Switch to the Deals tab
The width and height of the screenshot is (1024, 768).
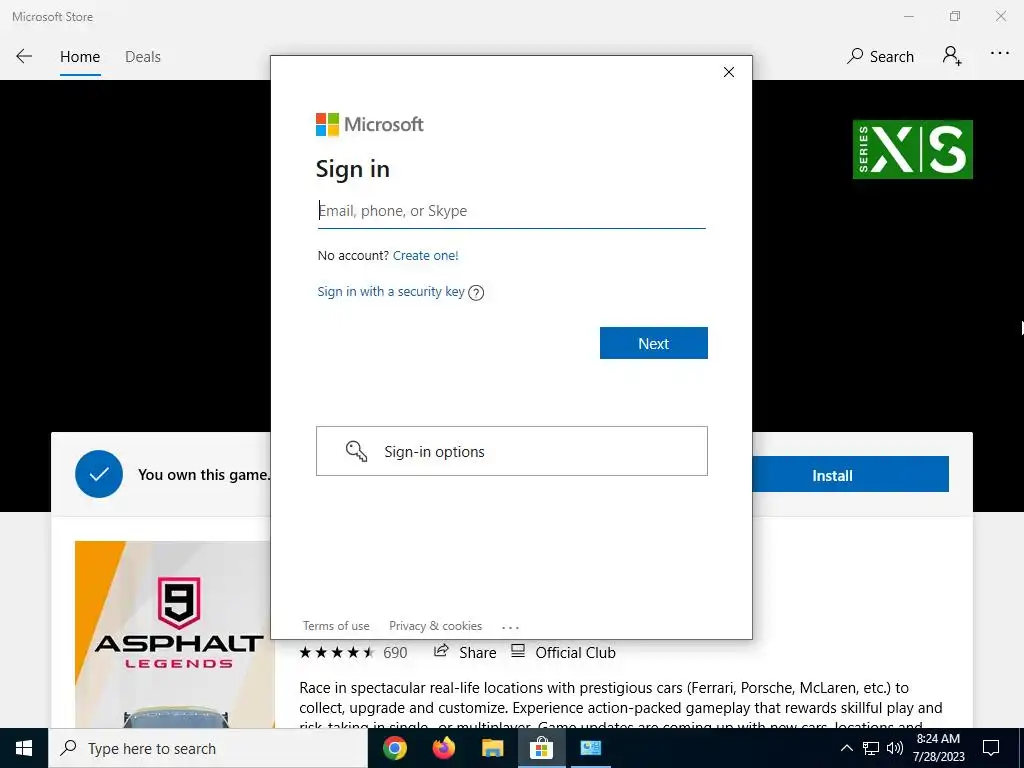[x=142, y=57]
